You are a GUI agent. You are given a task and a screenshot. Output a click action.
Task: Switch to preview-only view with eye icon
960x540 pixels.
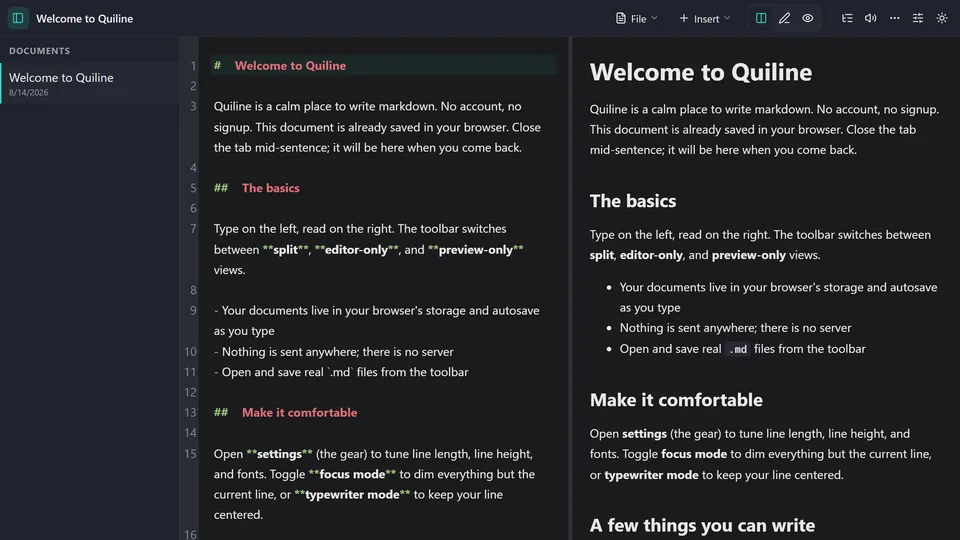(808, 18)
